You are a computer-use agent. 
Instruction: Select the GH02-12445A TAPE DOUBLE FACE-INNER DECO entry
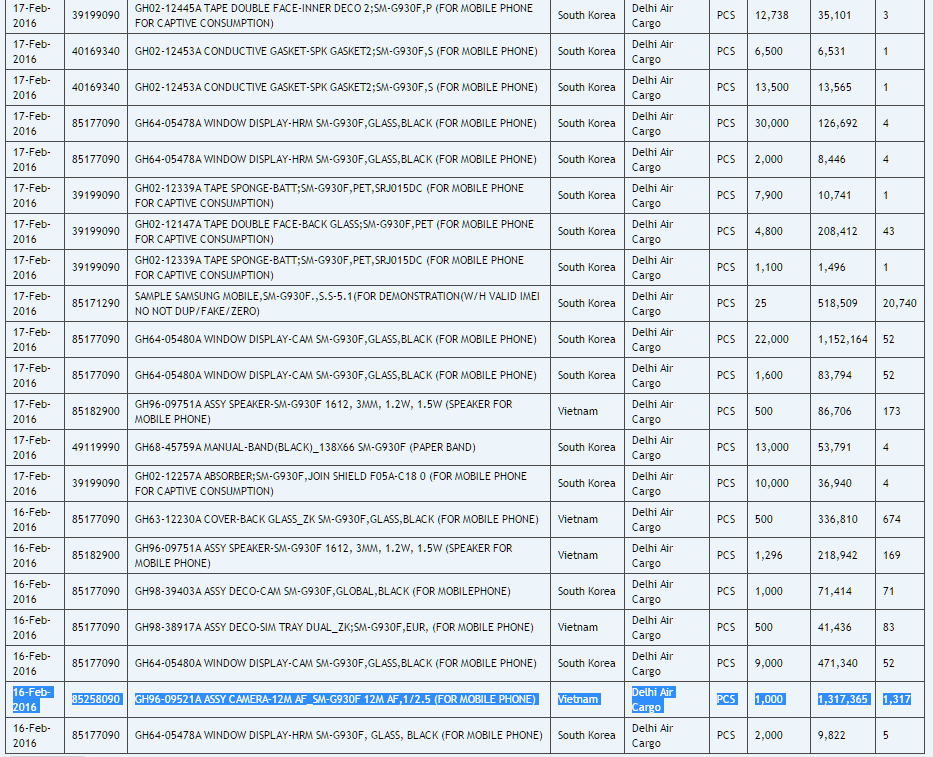point(334,15)
